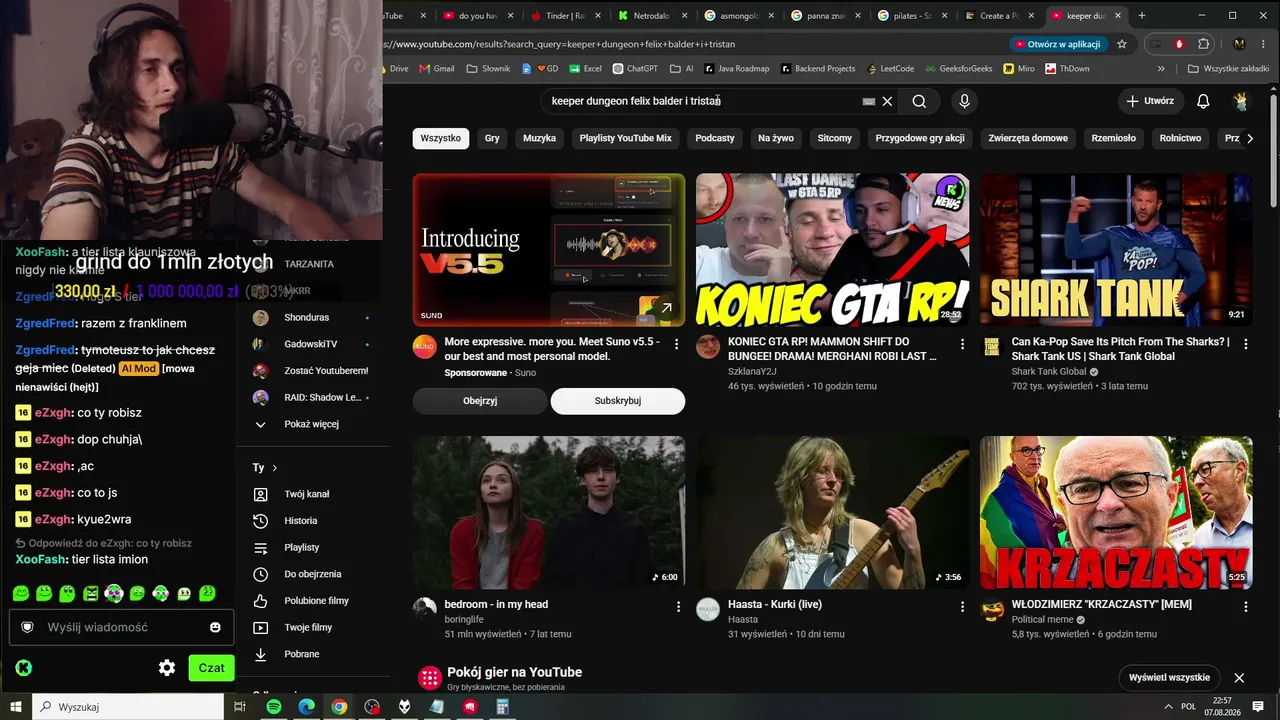Image resolution: width=1280 pixels, height=720 pixels.
Task: Dismiss the Pokój gier shelf with X
Action: click(1239, 678)
